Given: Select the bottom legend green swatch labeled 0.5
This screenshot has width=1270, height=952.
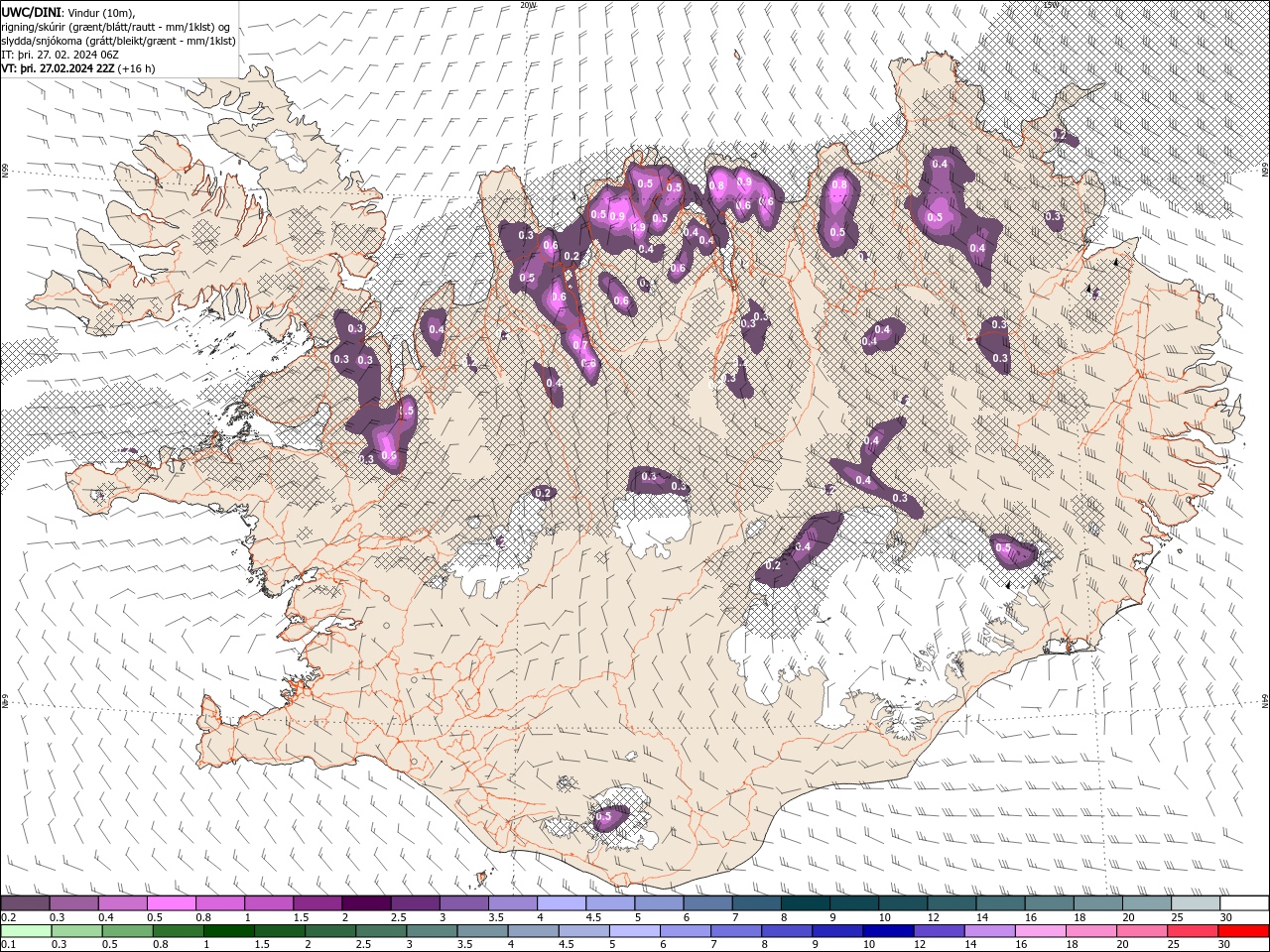Looking at the screenshot, I should pos(127,930).
